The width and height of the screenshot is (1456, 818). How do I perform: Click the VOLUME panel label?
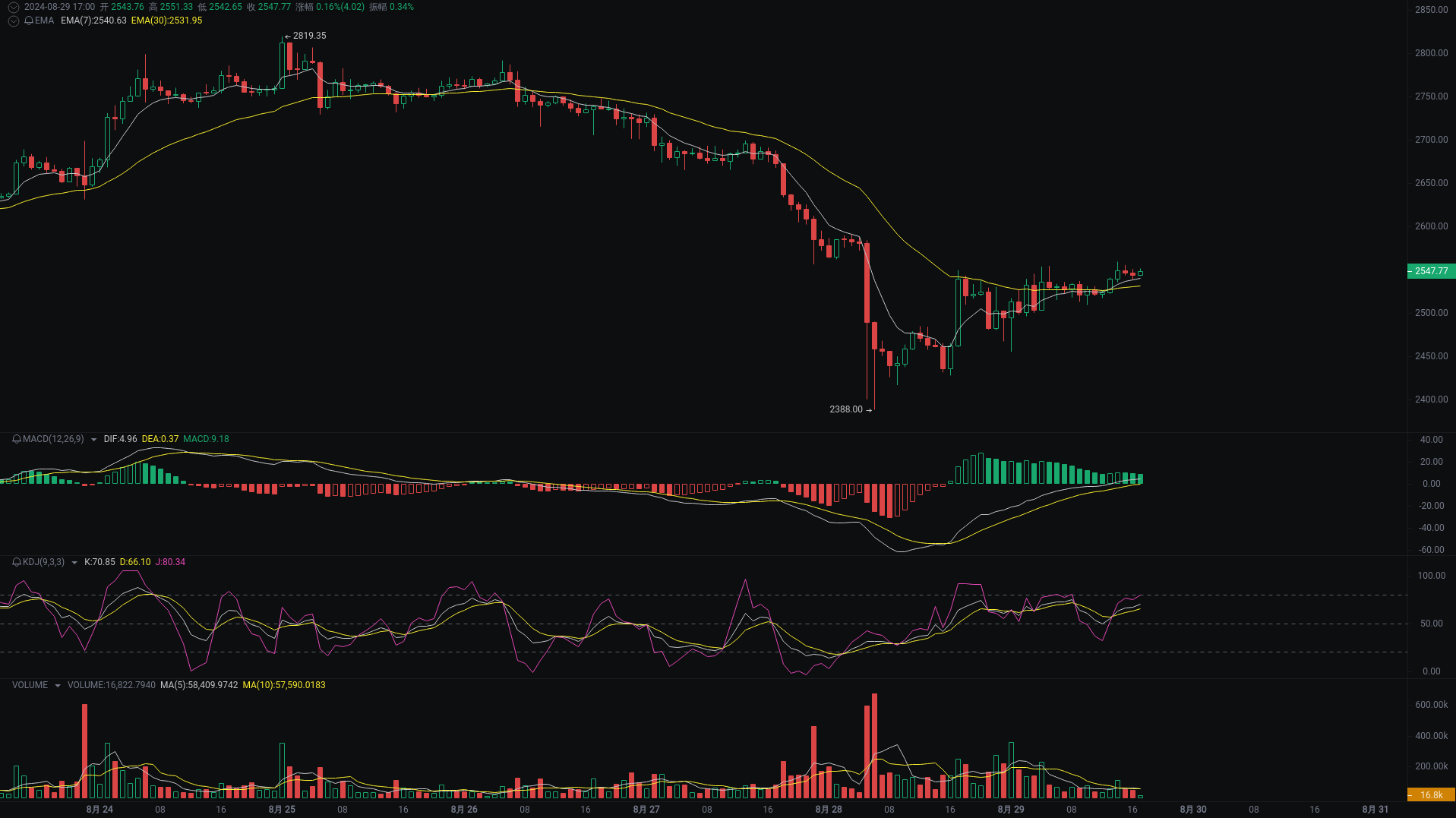[30, 684]
